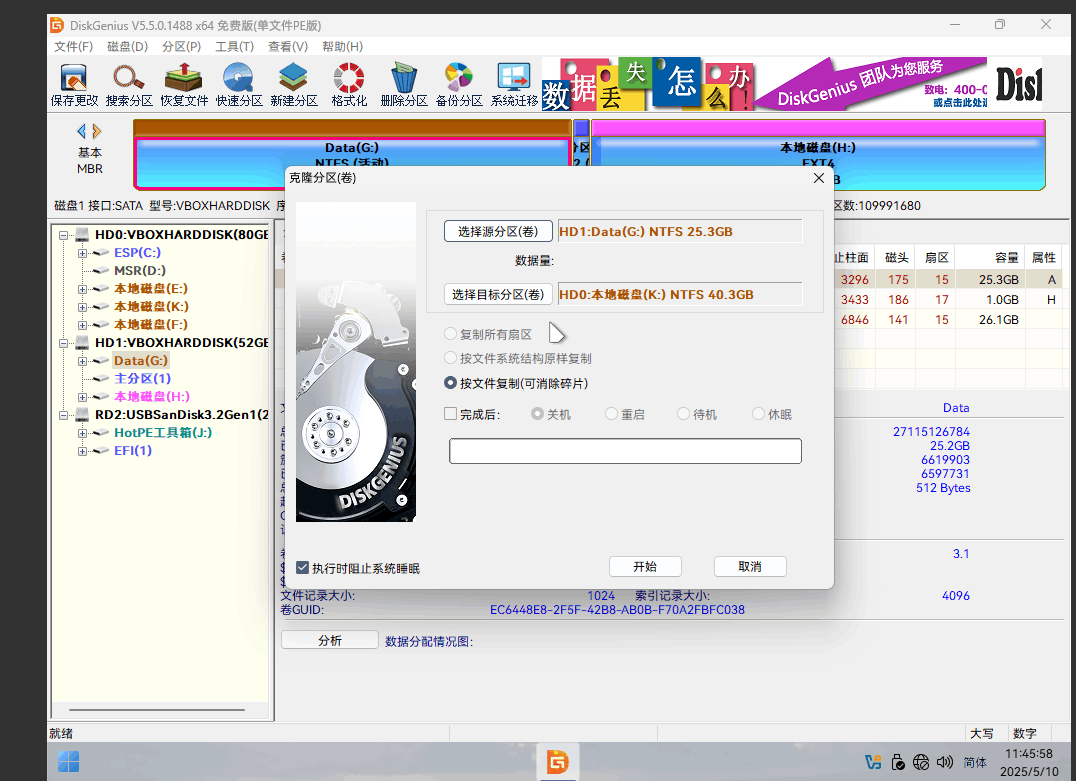Click the target partition field HD0:本地磁盘(K:)

point(680,294)
